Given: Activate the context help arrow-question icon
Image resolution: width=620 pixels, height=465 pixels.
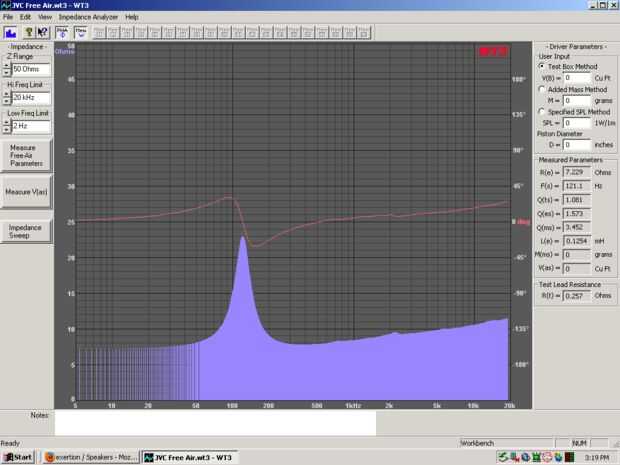Looking at the screenshot, I should (42, 32).
